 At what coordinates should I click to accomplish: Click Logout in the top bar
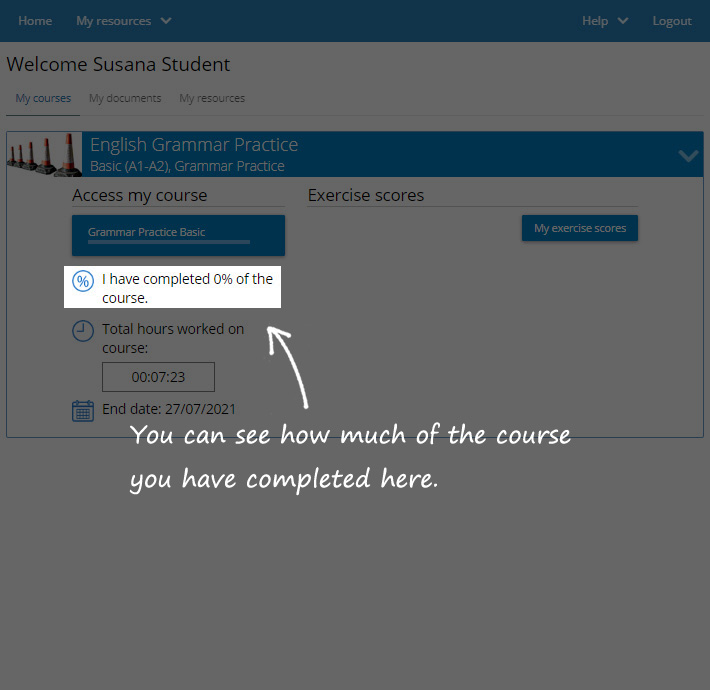point(672,21)
